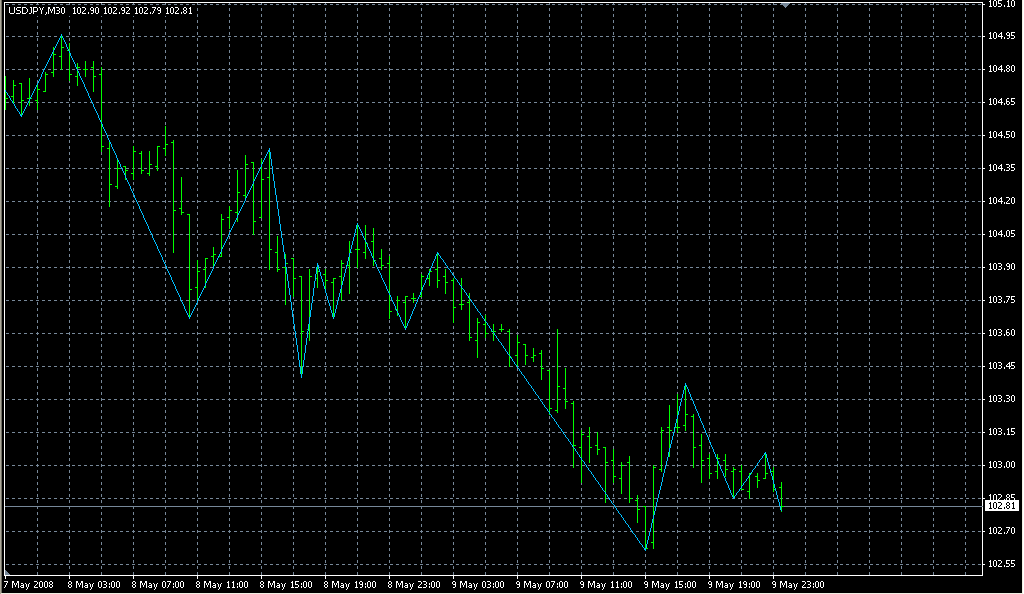Screen dimensions: 1024x594
Task: Click the USDJPY,M30 chart title text
Action: click(x=37, y=10)
